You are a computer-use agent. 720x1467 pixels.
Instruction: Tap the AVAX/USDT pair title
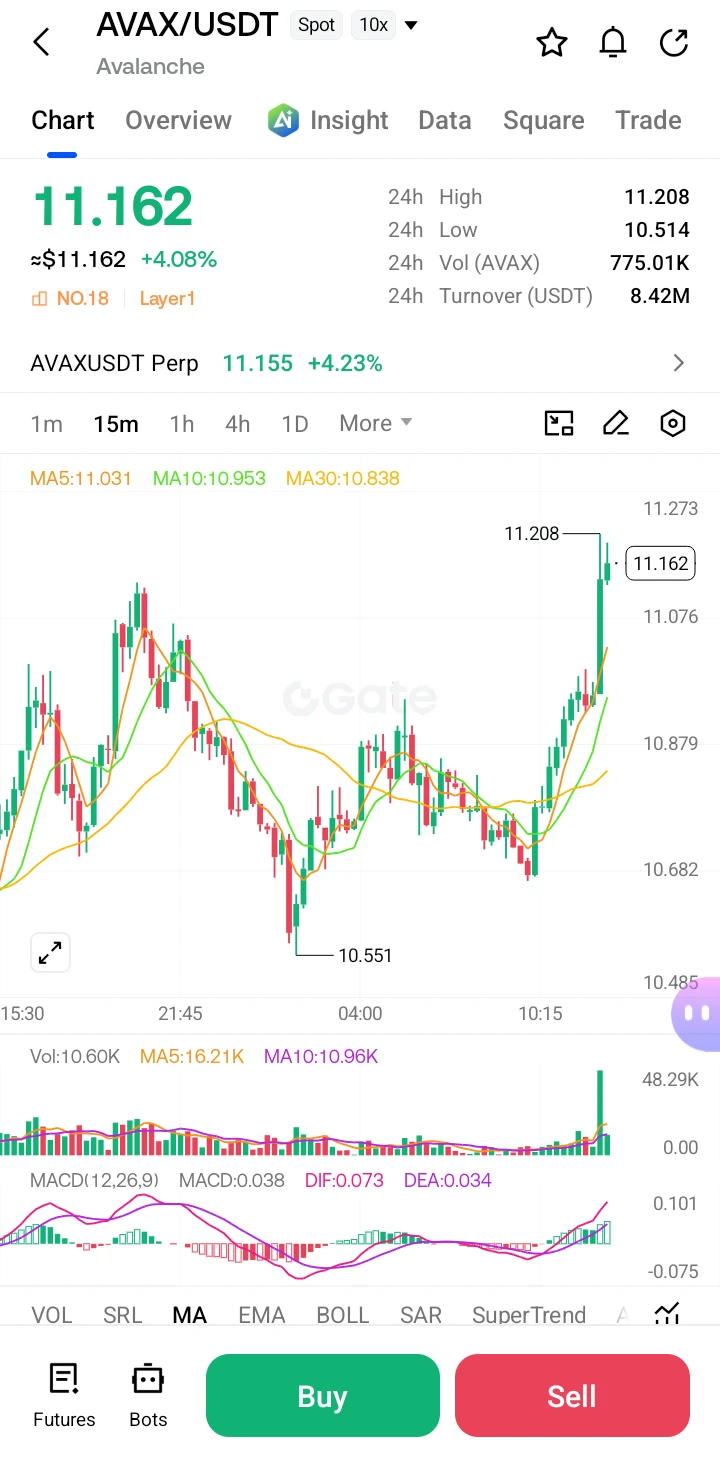(x=187, y=24)
